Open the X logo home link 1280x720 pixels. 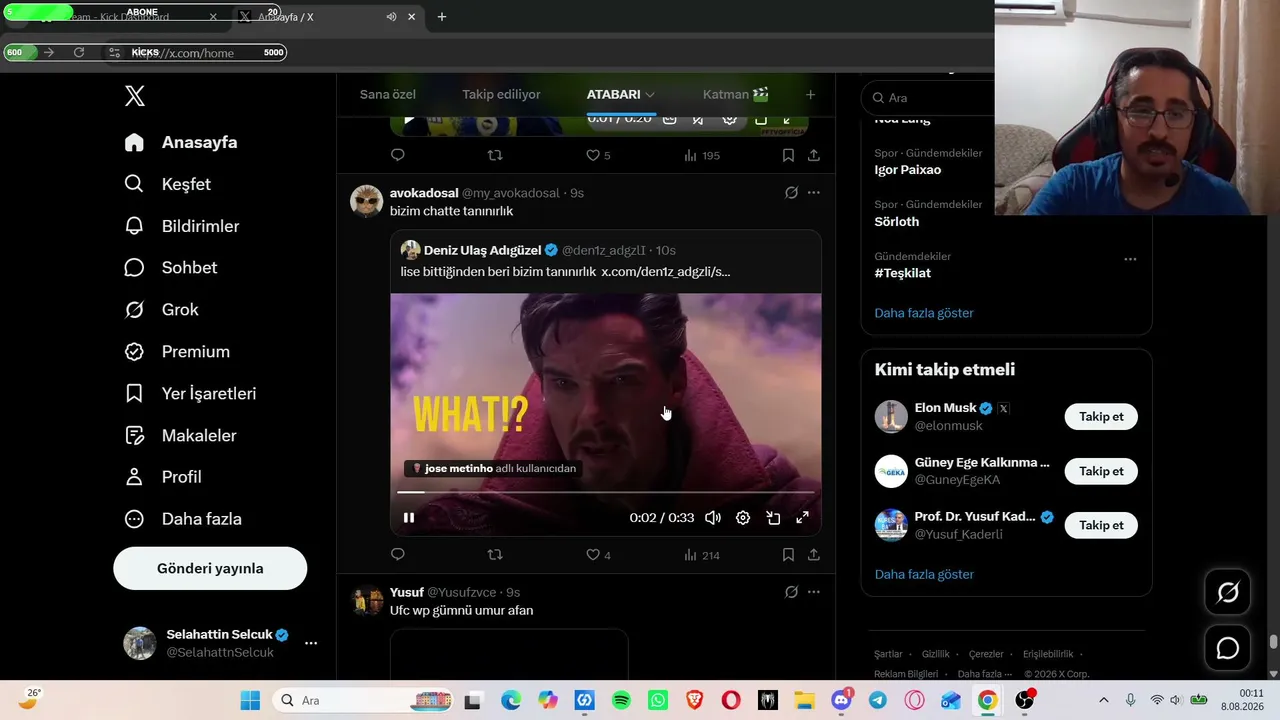click(135, 96)
